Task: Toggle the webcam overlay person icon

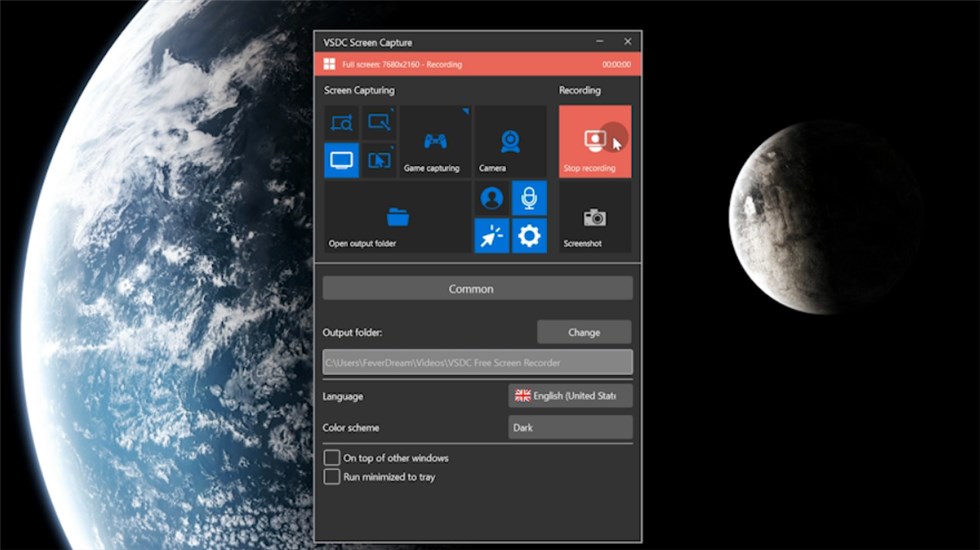Action: click(492, 198)
